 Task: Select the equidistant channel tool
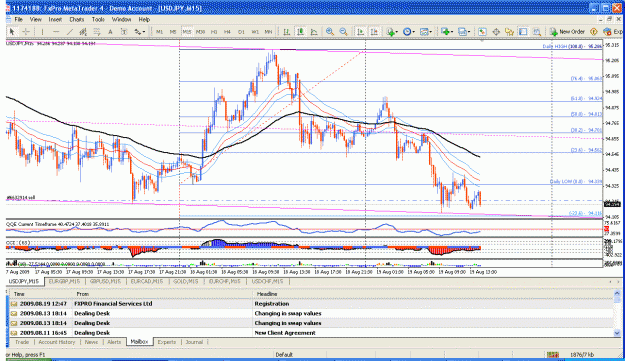(83, 31)
